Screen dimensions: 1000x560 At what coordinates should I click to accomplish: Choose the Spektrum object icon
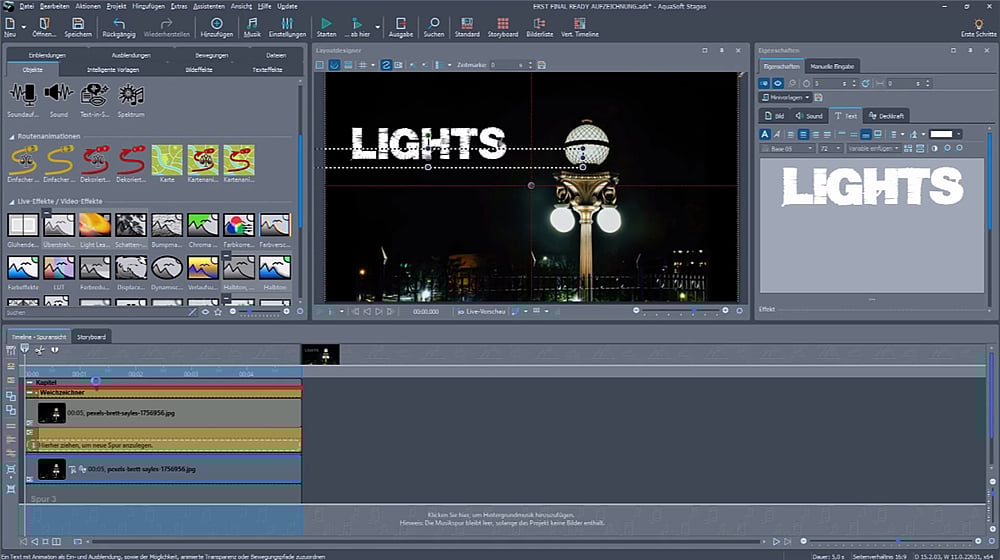point(131,94)
